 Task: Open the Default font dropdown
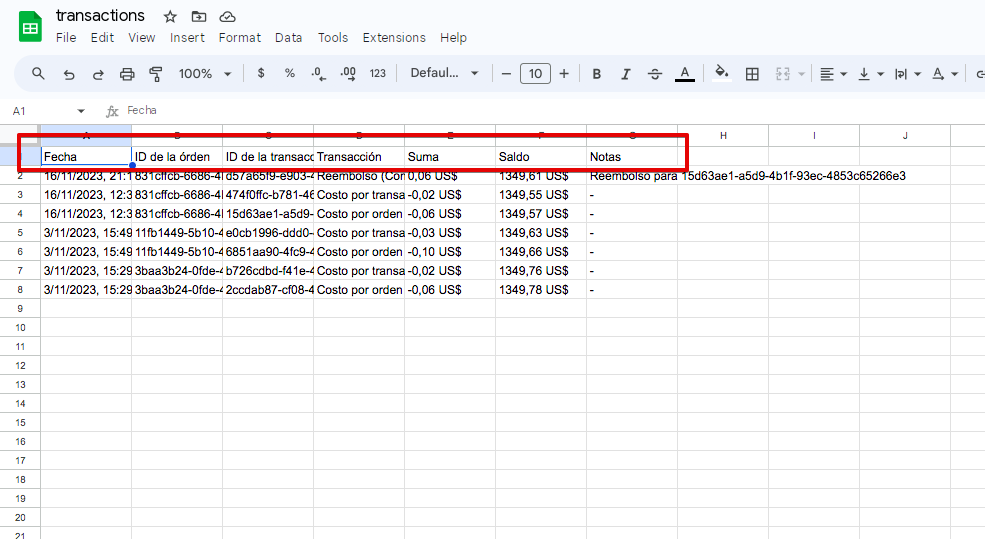tap(444, 73)
